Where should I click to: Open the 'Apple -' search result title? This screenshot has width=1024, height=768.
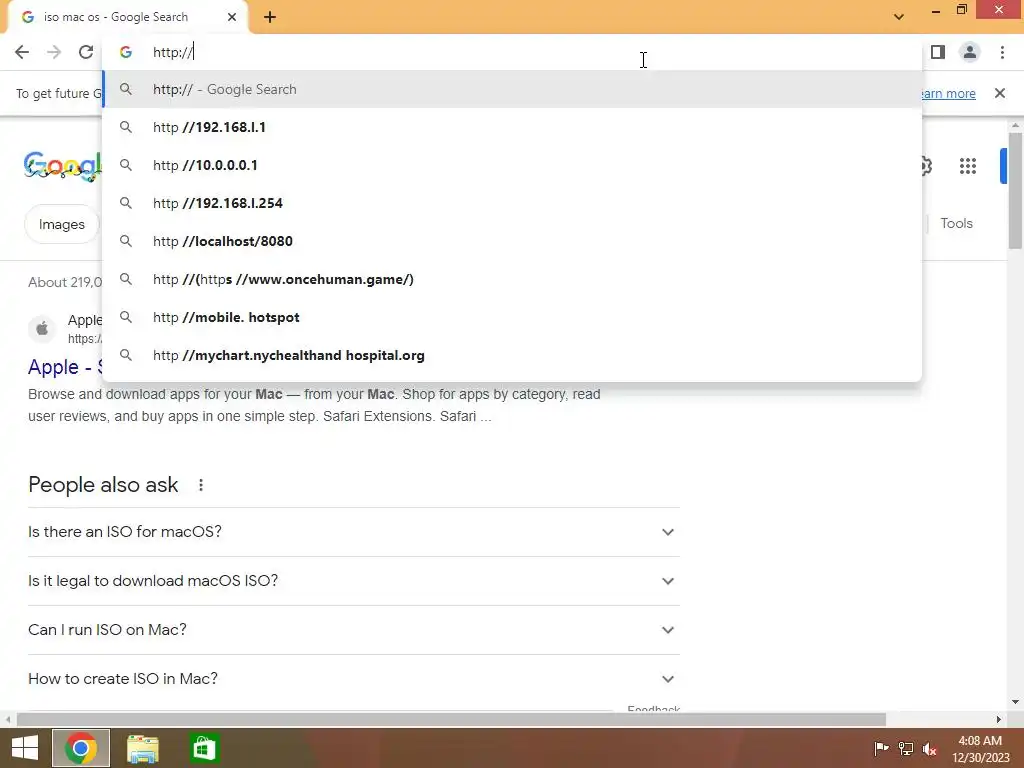(x=65, y=367)
